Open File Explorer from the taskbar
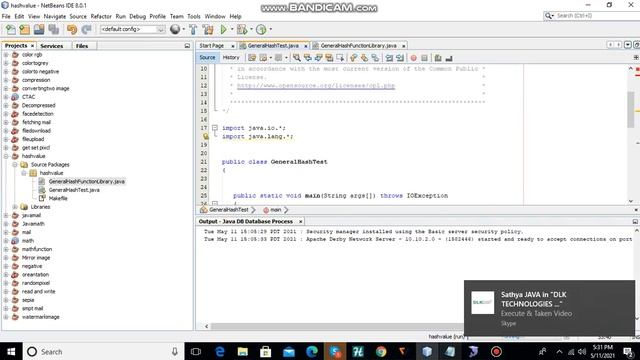This screenshot has width=640, height=360. point(242,351)
